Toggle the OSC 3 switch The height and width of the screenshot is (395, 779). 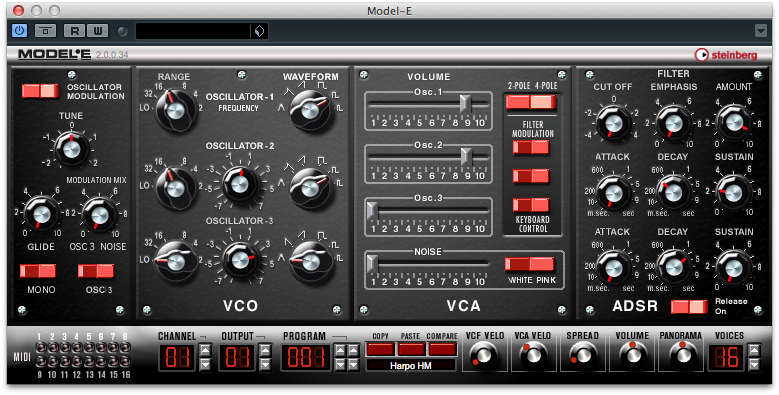click(x=96, y=271)
